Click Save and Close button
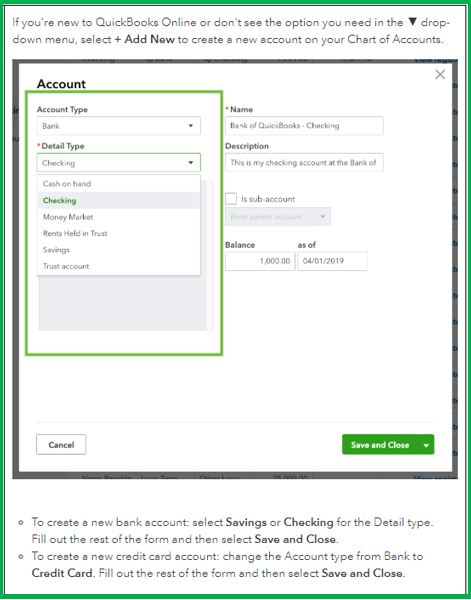The width and height of the screenshot is (471, 600). [380, 445]
